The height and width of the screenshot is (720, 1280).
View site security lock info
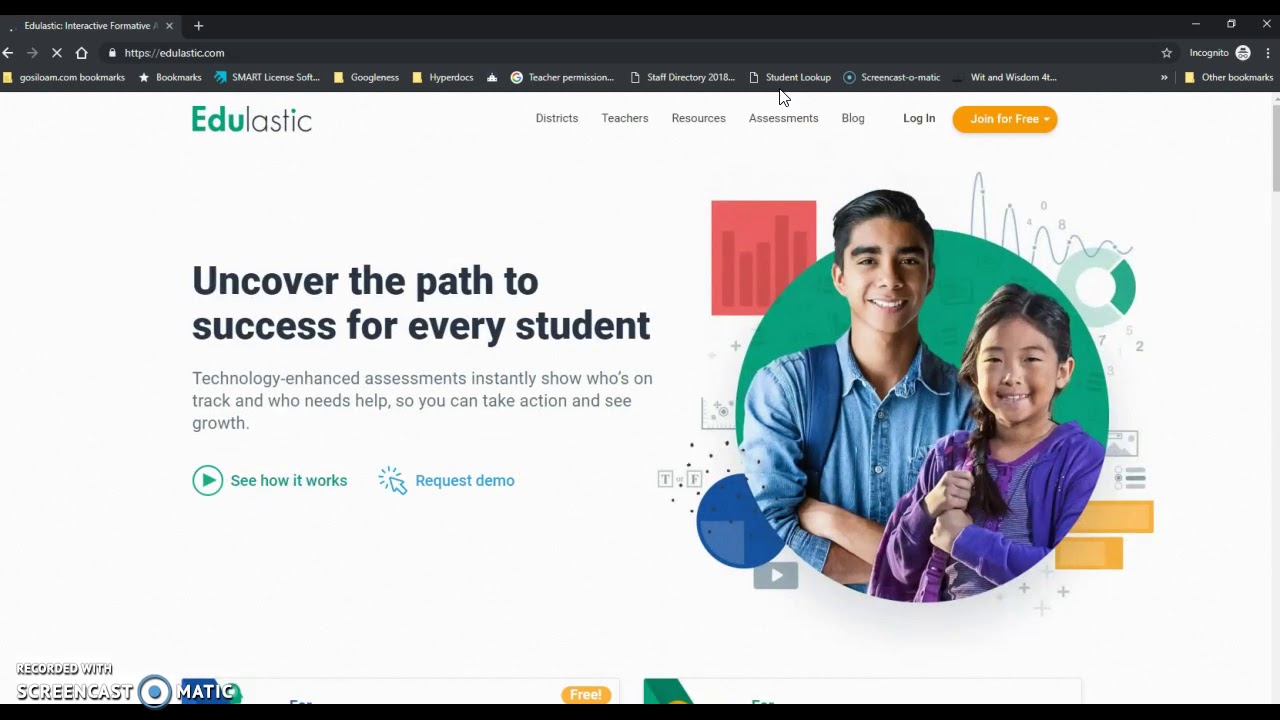pos(112,53)
